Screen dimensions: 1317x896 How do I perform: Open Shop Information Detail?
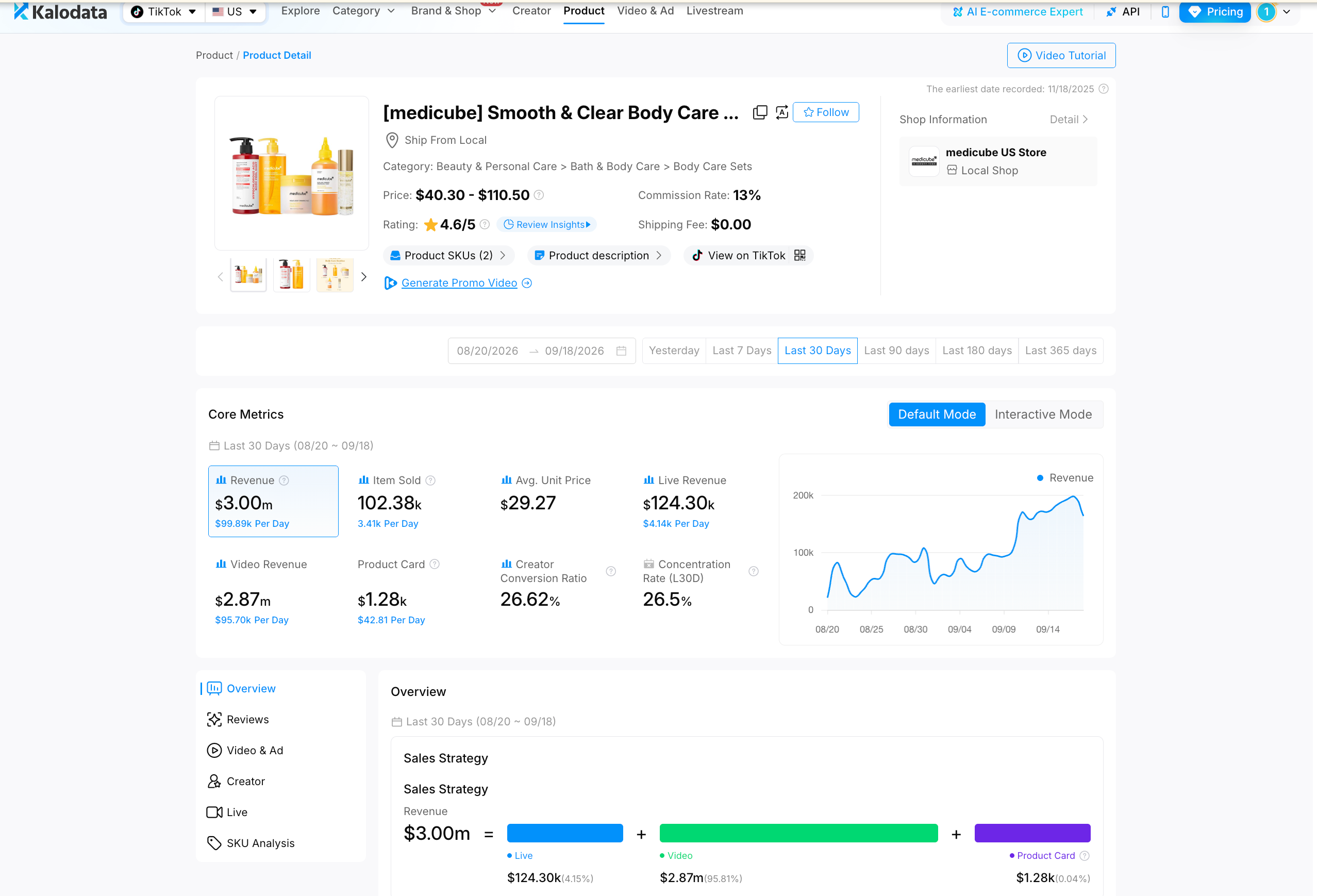point(1069,120)
